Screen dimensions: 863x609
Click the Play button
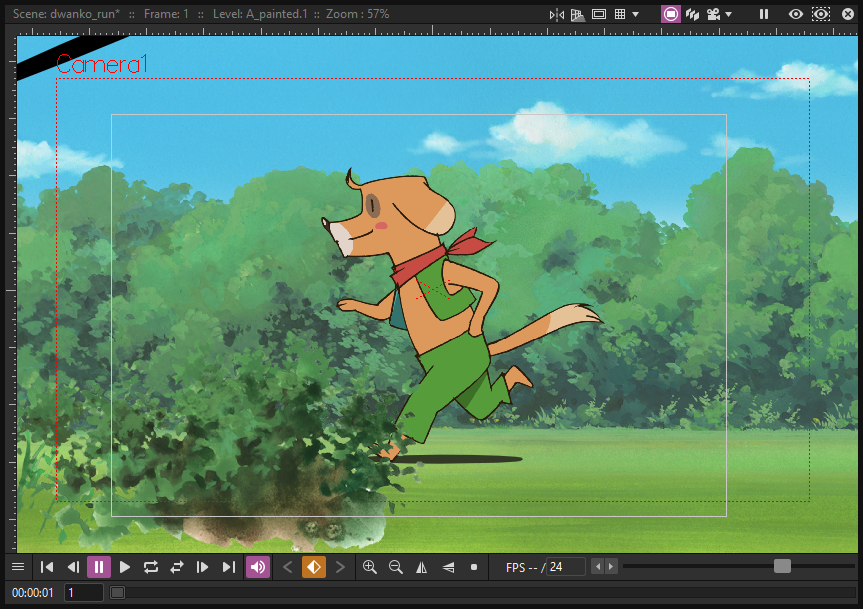coord(125,567)
